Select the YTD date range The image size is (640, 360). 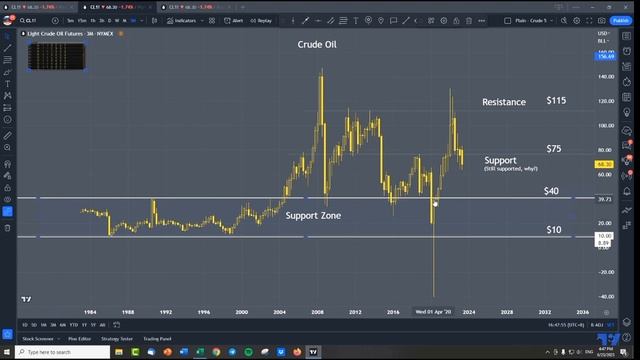click(73, 325)
